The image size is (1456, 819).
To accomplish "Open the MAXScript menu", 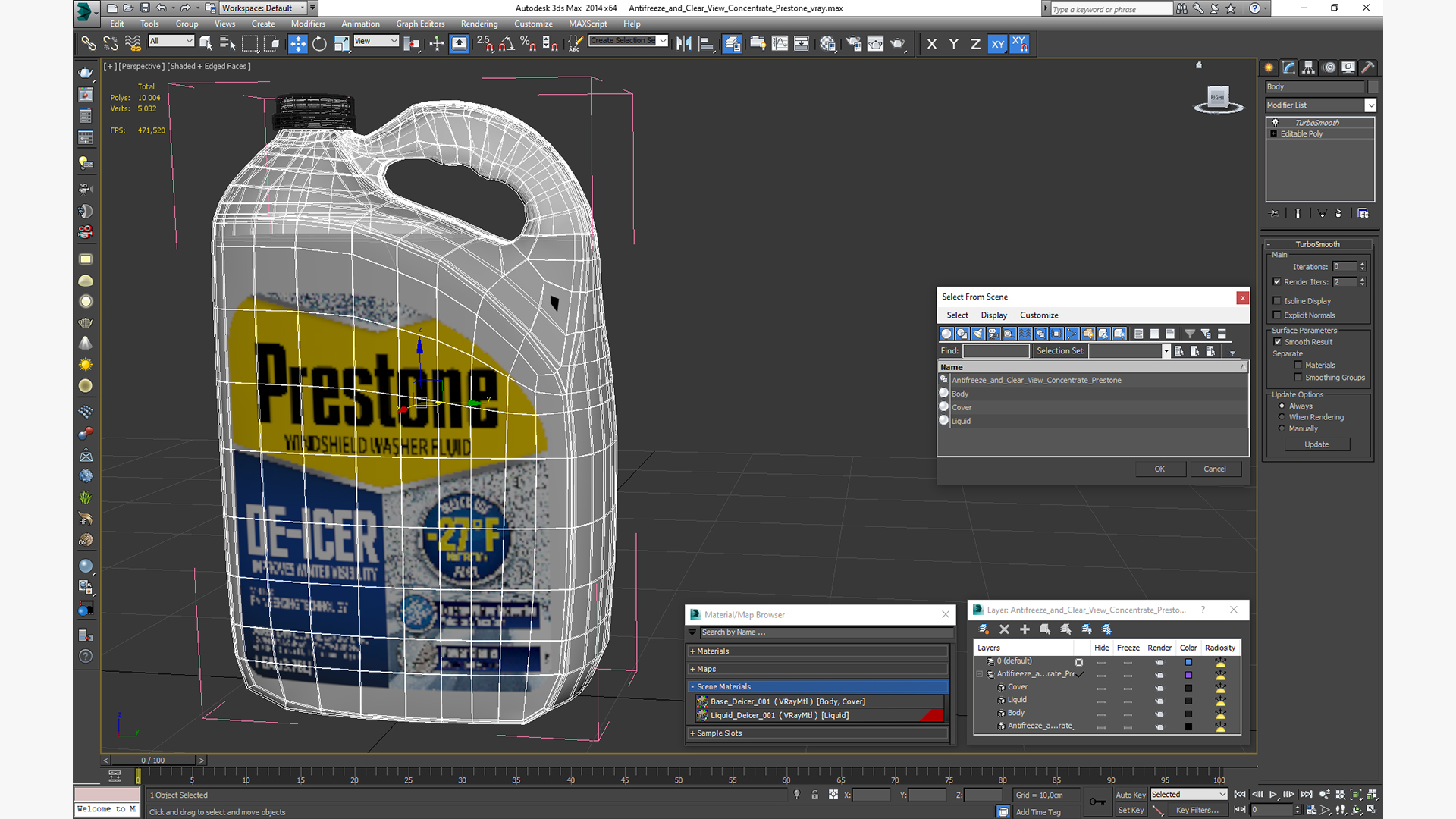I will tap(588, 24).
